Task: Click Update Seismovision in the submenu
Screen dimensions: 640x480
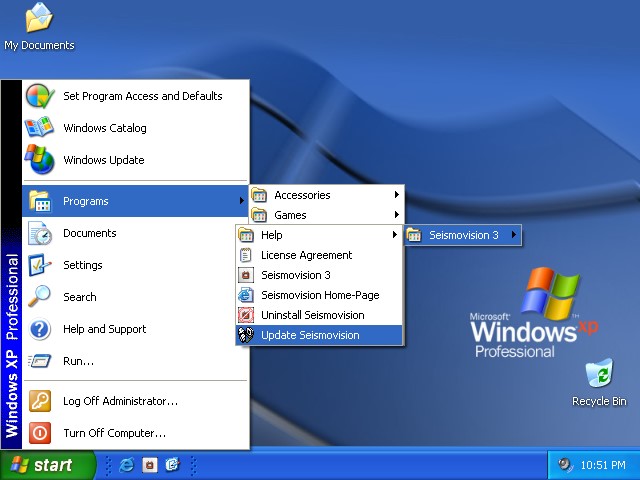Action: [x=309, y=335]
